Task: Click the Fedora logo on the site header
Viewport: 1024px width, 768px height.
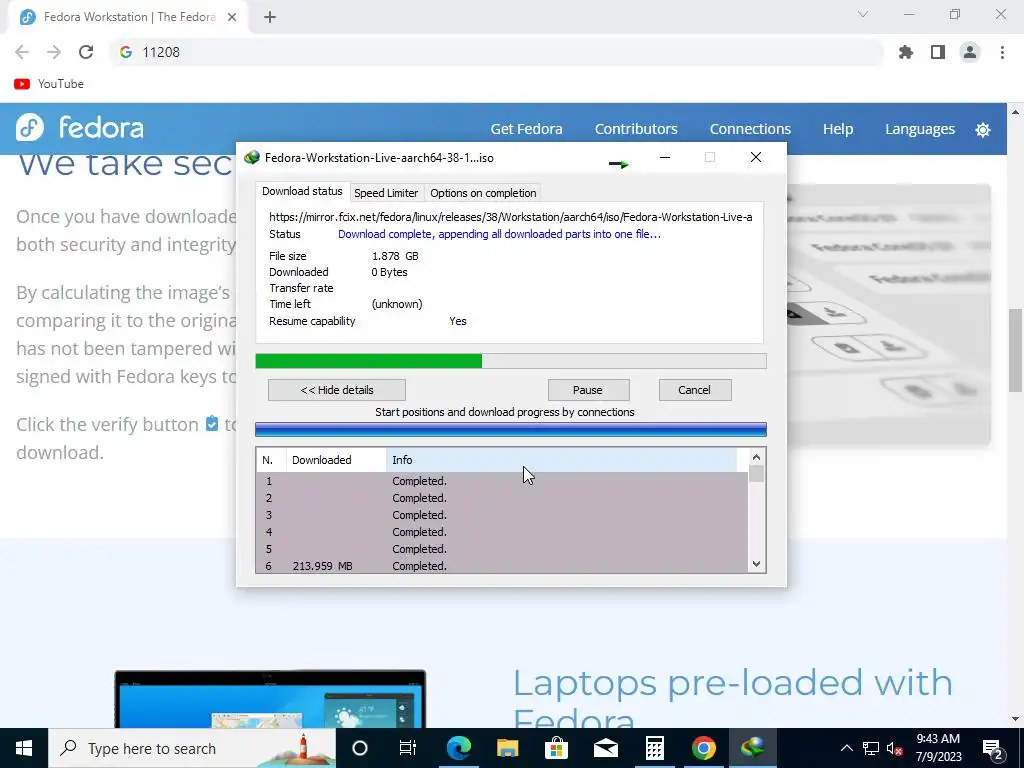Action: (x=80, y=128)
